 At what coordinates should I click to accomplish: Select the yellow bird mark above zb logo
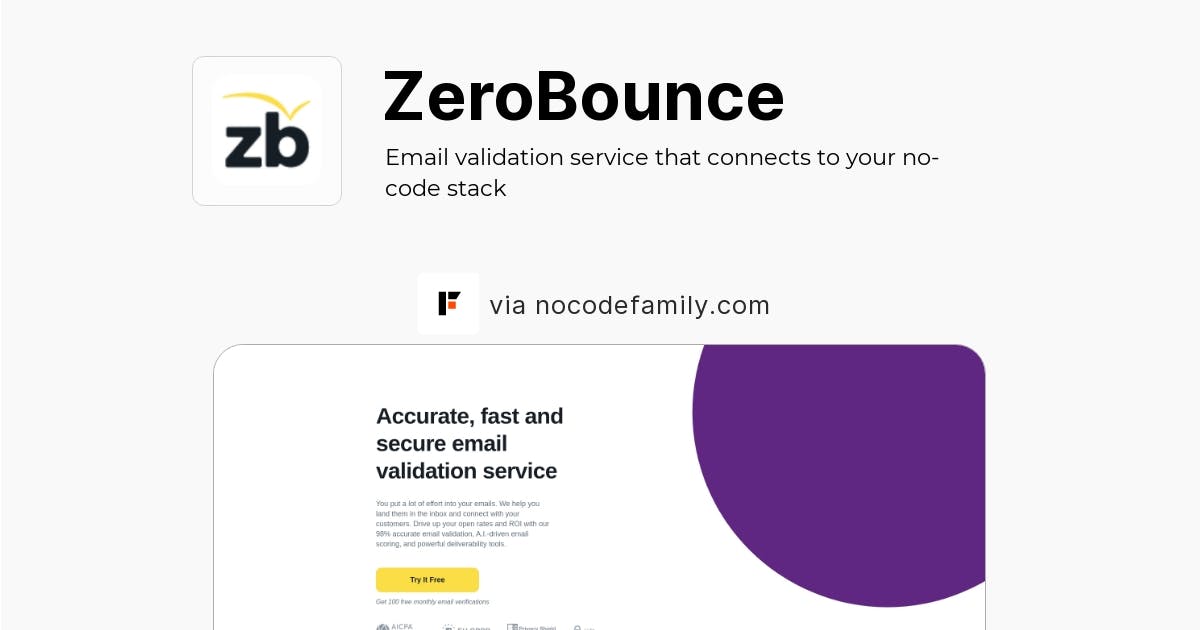(x=267, y=103)
